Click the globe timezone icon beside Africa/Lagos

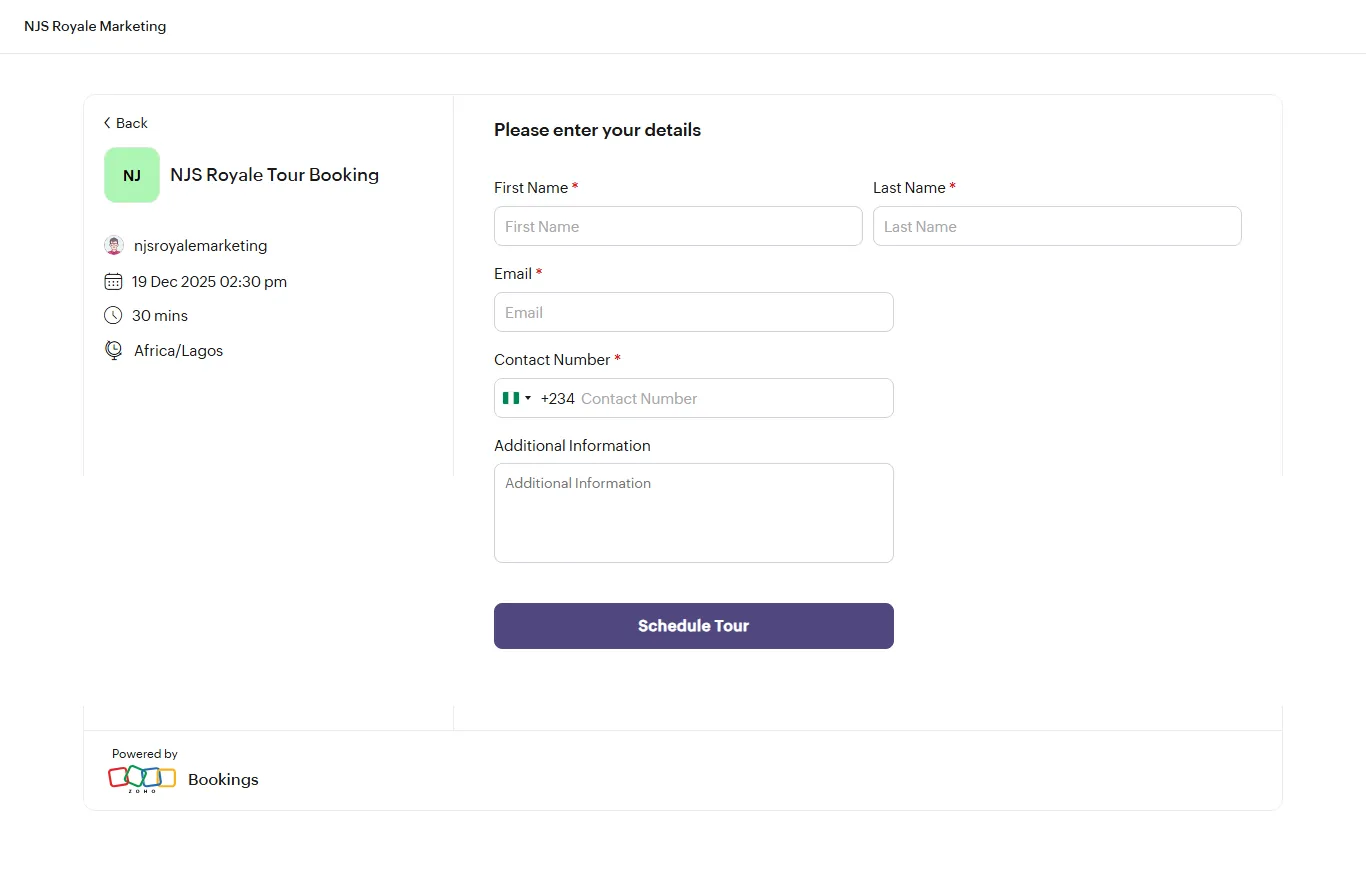pos(113,350)
